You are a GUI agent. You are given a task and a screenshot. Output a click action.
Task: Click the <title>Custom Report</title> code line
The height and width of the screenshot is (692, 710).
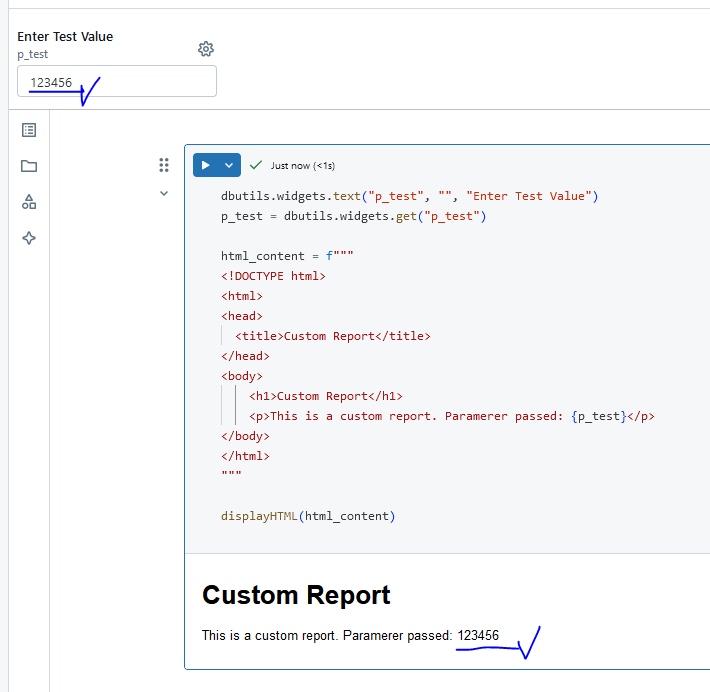(332, 336)
